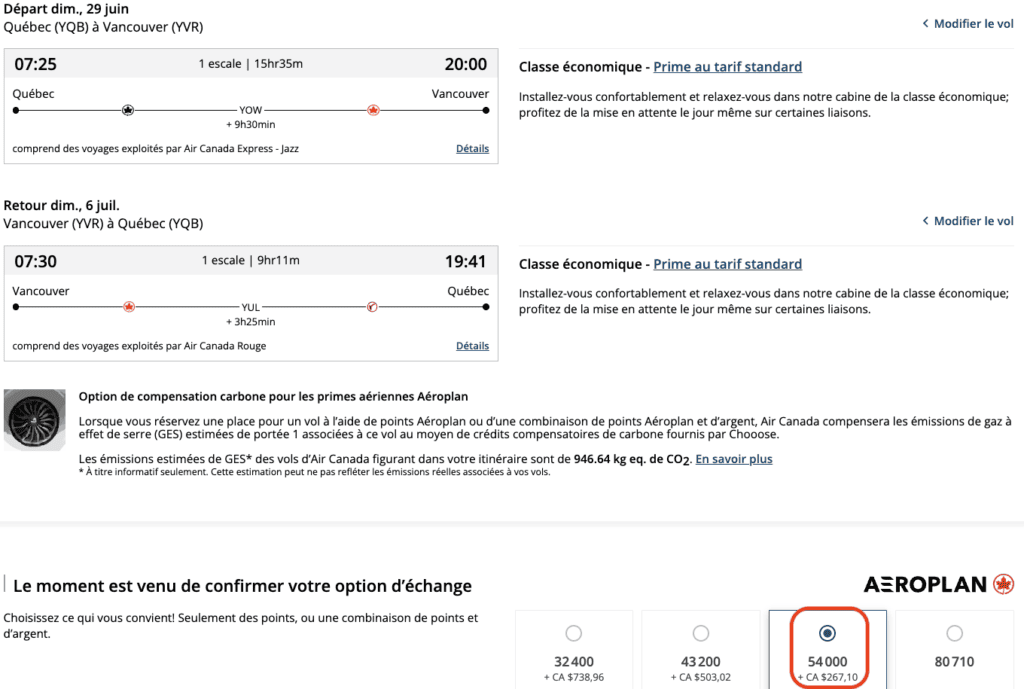Click the Air Canada maple leaf on return route
The image size is (1024, 689).
(128, 307)
